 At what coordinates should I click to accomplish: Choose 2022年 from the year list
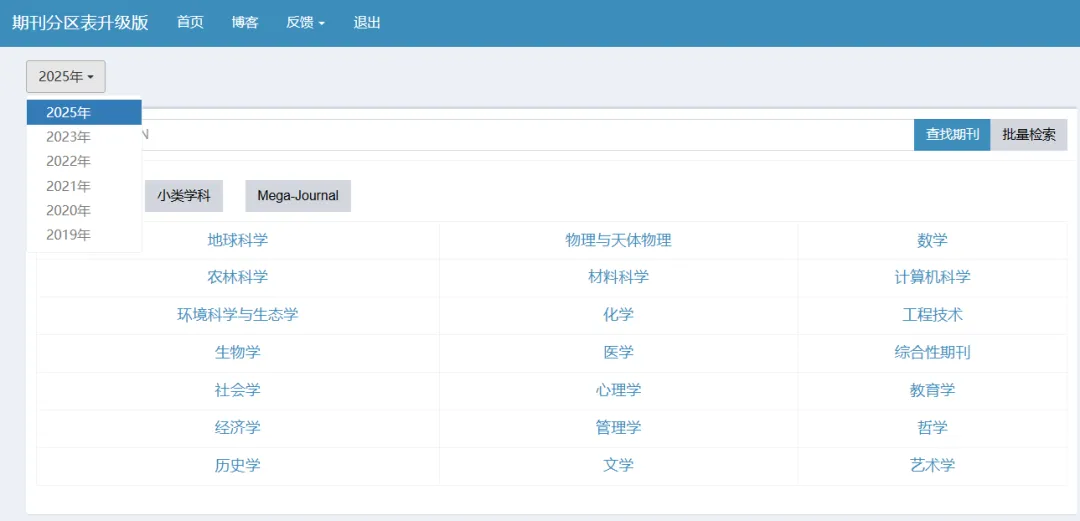pyautogui.click(x=84, y=161)
